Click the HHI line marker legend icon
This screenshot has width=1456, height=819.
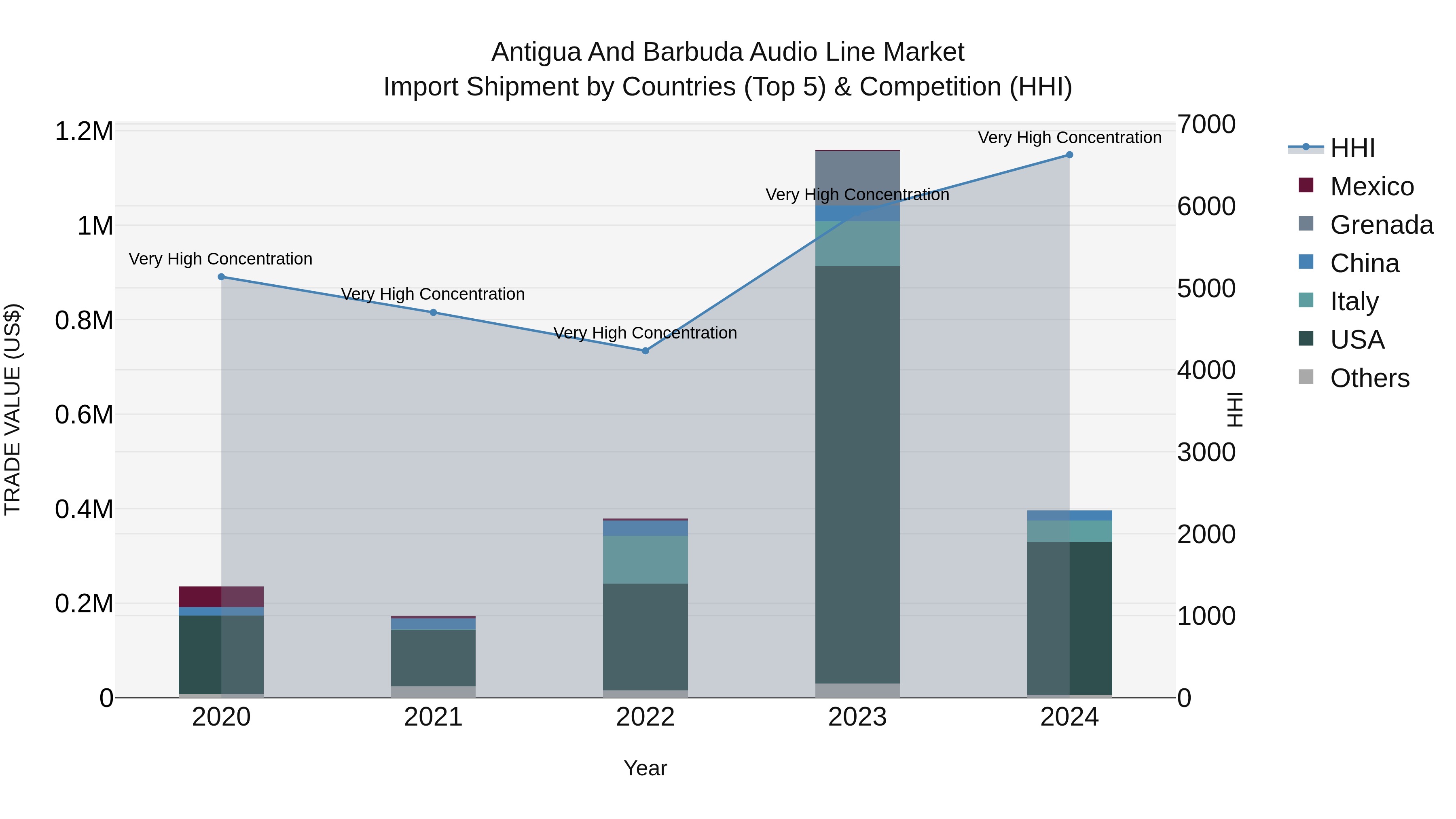(x=1306, y=147)
